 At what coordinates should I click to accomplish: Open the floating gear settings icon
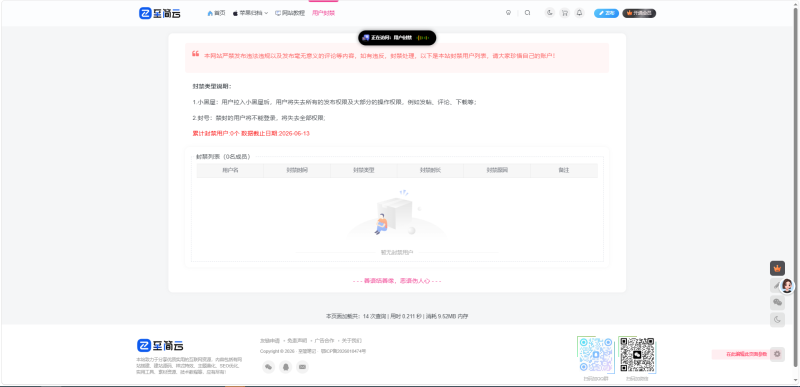pyautogui.click(x=777, y=354)
